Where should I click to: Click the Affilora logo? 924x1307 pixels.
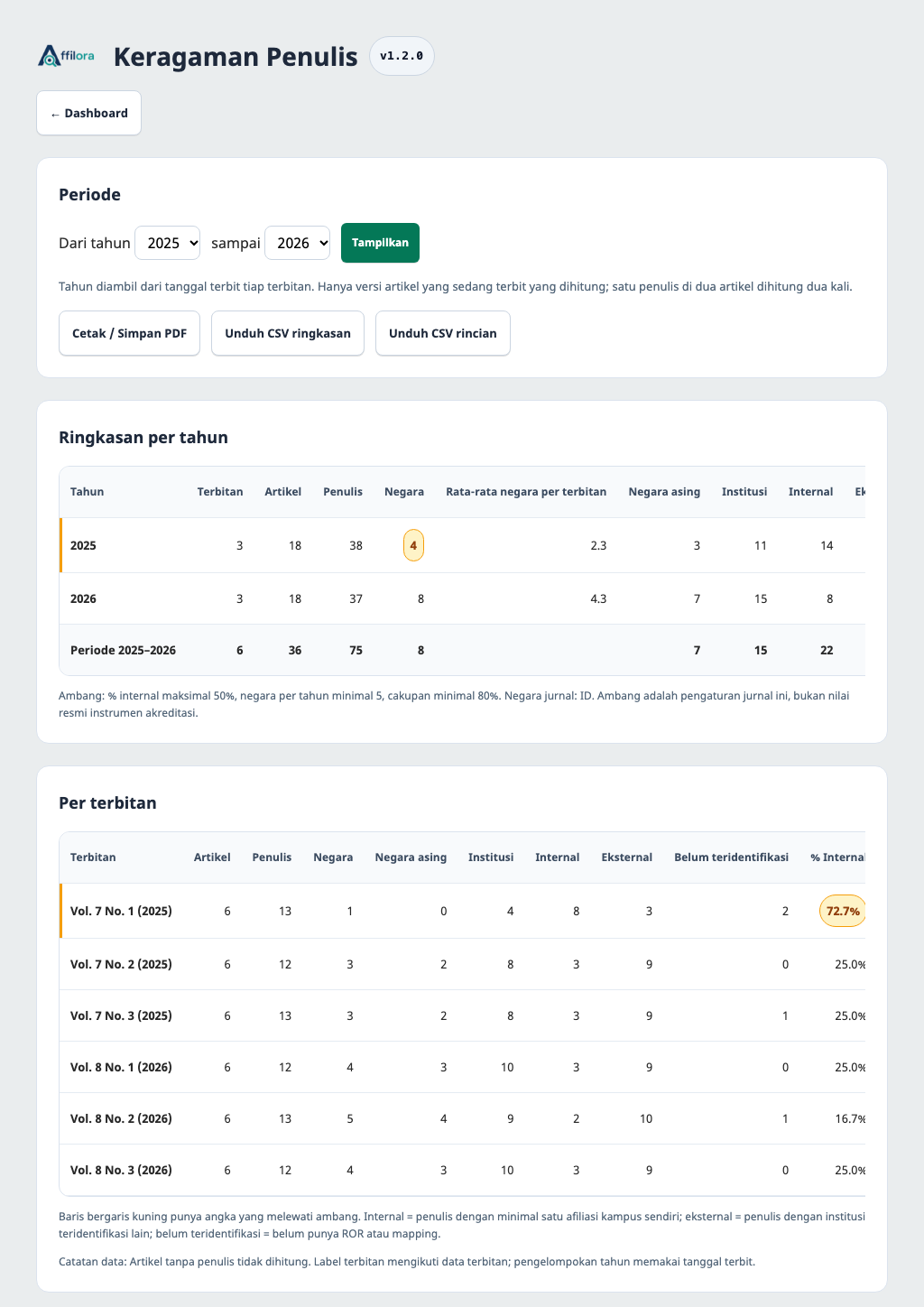click(x=66, y=56)
